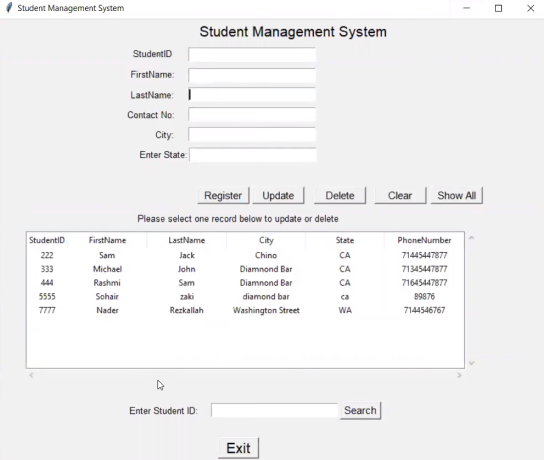Click the horizontal scroll right arrow
The width and height of the screenshot is (544, 460).
459,375
